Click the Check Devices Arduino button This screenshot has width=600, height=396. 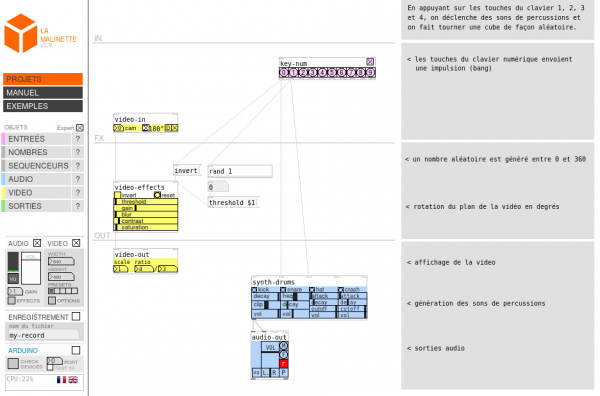[13, 363]
